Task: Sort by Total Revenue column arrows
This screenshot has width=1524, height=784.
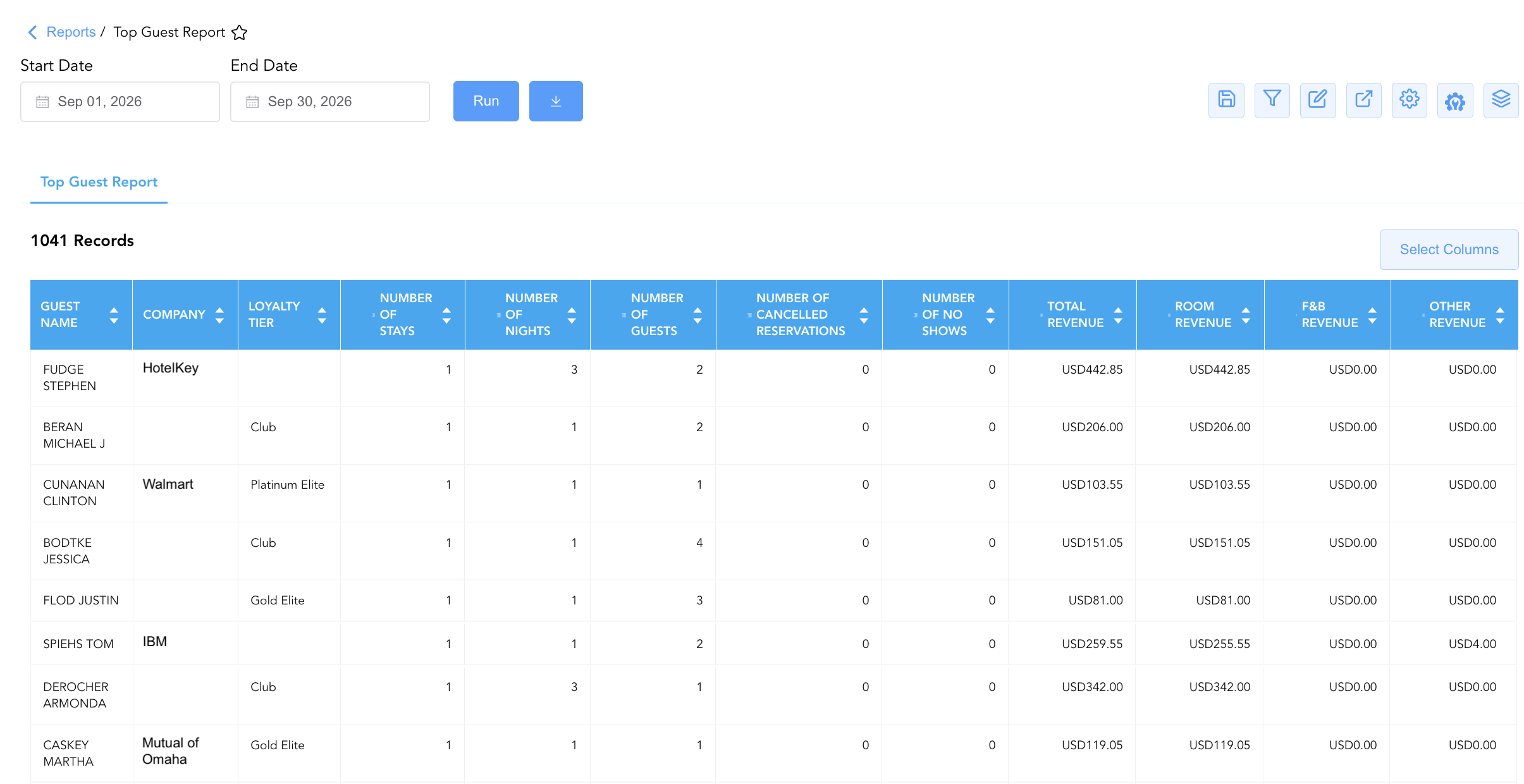Action: [x=1118, y=315]
